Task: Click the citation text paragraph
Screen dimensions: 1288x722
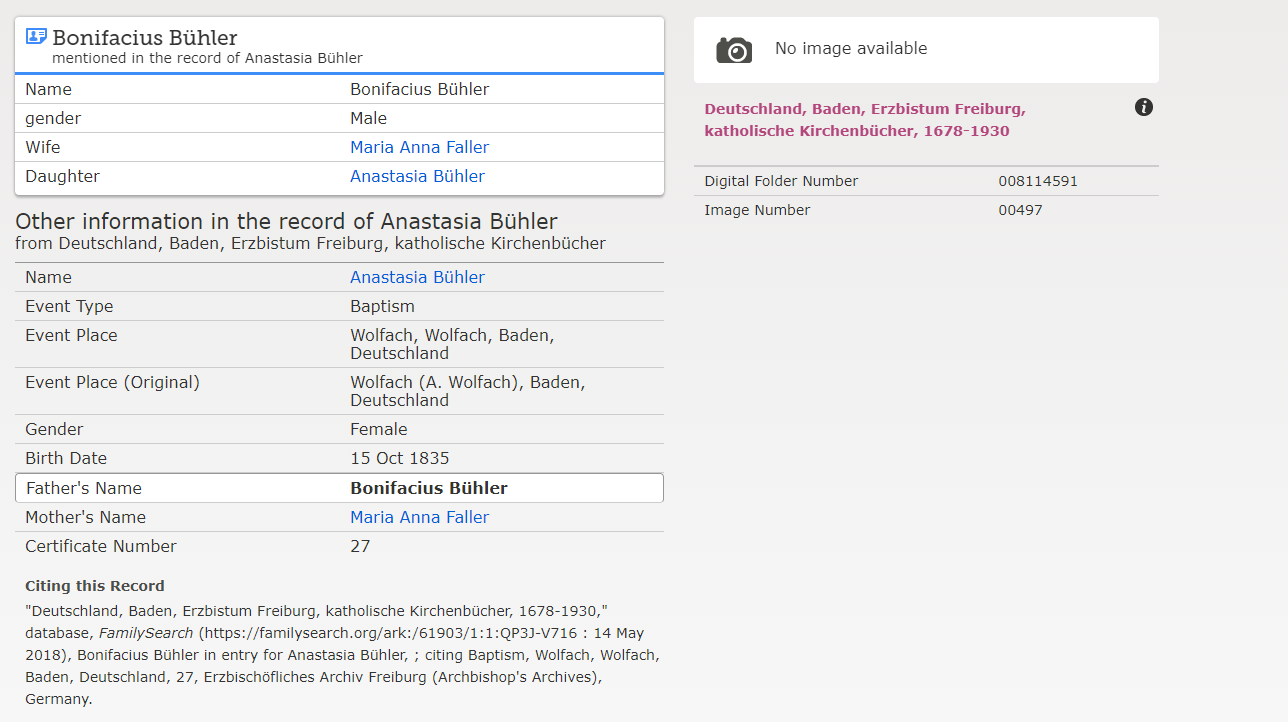Action: coord(342,654)
